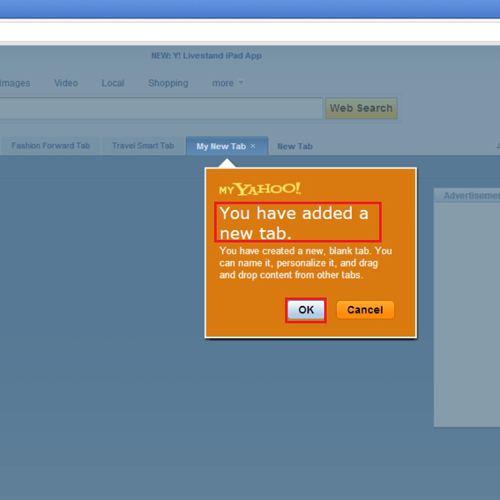The image size is (500, 500).
Task: Click the Web Search button
Action: pyautogui.click(x=361, y=108)
